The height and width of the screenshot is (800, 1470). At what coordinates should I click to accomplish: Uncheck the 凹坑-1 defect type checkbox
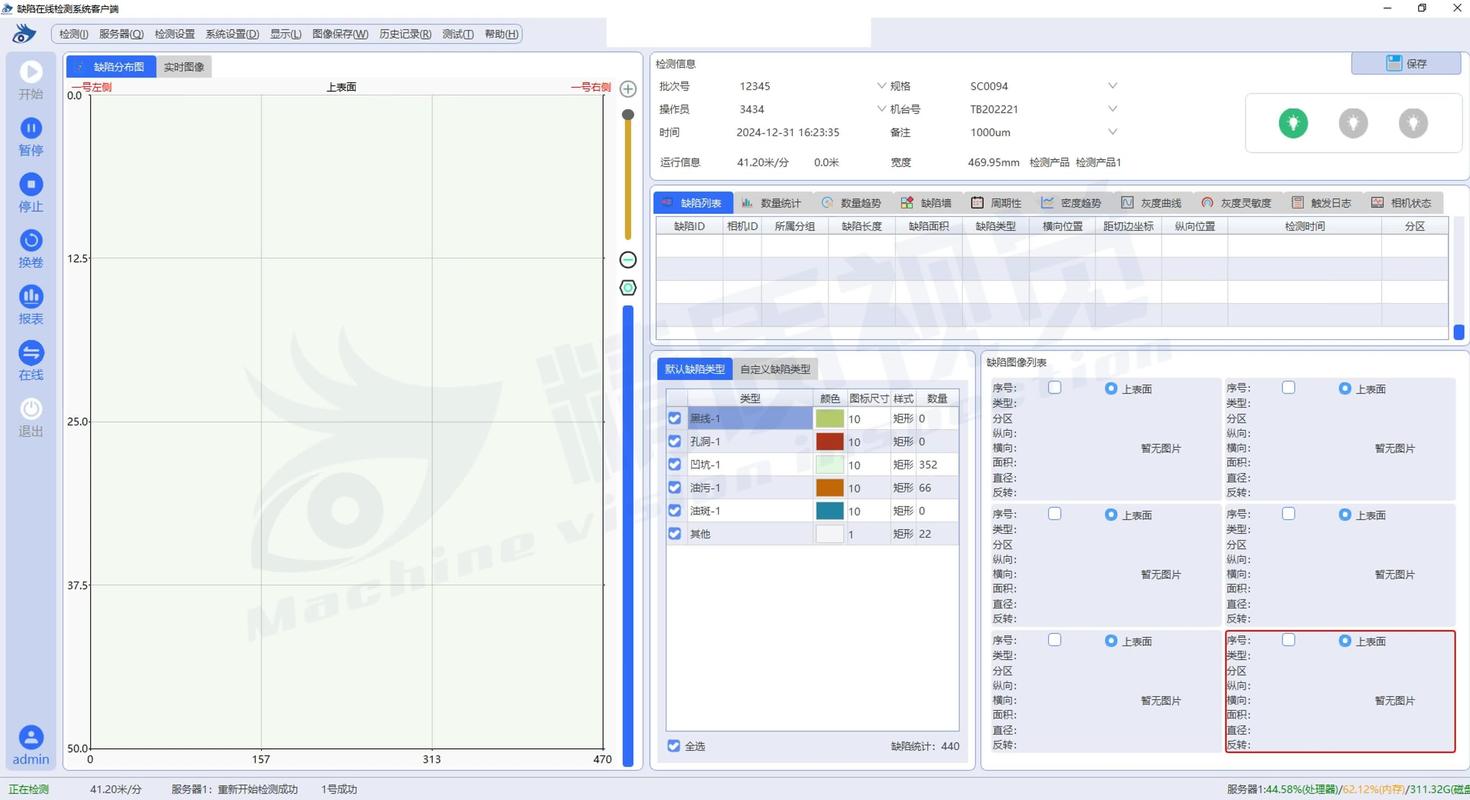[675, 465]
